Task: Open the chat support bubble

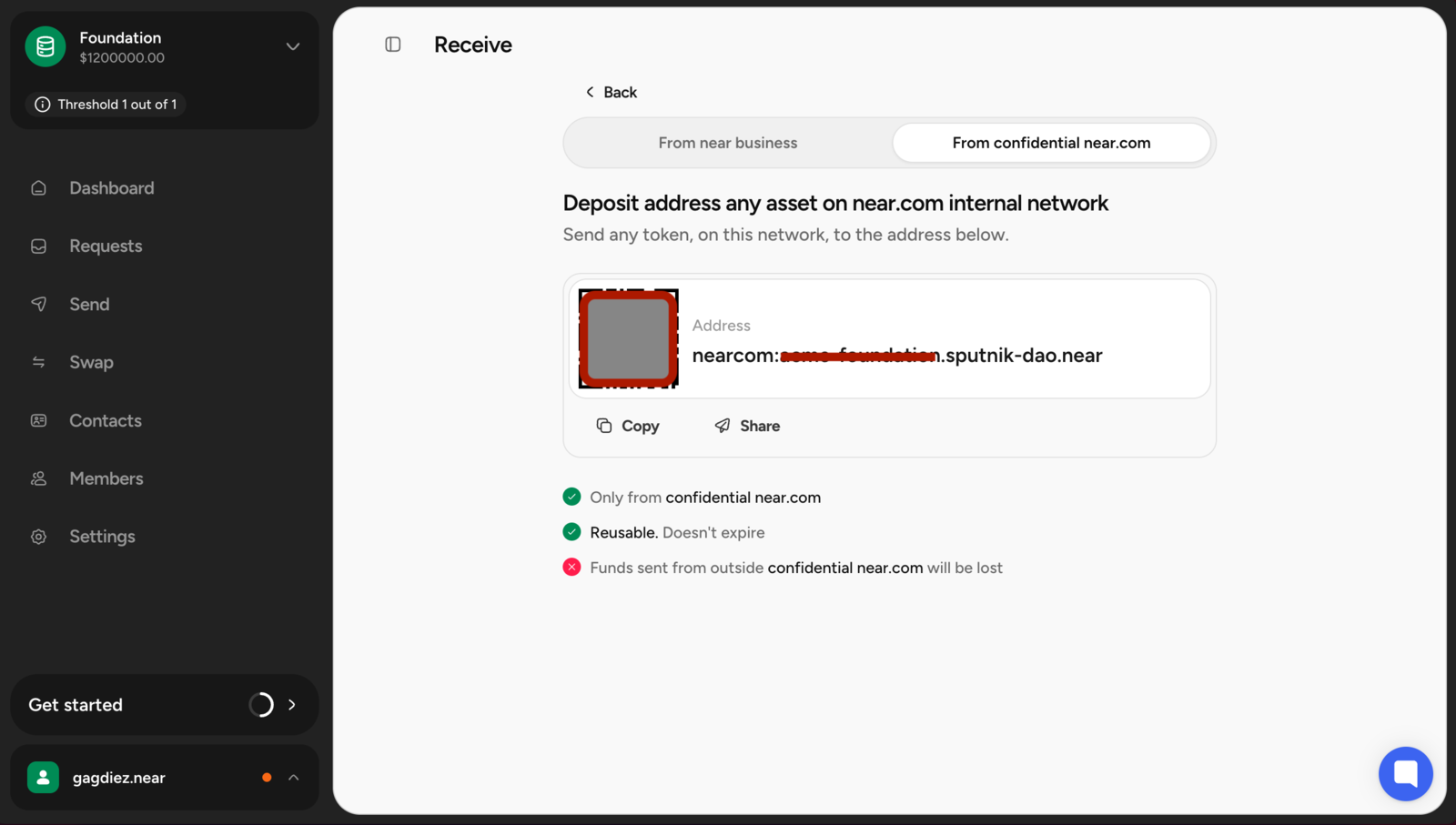Action: pos(1406,773)
